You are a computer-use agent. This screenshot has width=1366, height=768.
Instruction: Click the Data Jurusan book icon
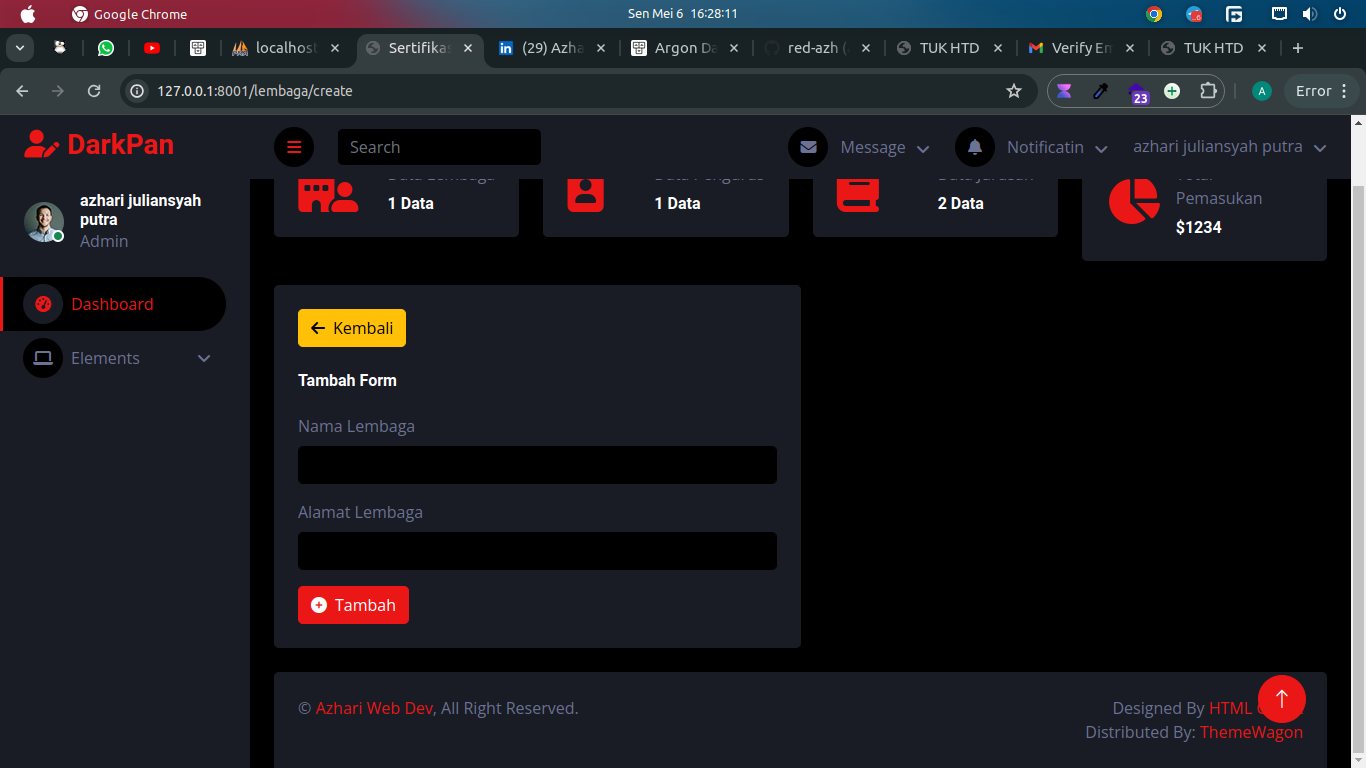click(x=858, y=194)
